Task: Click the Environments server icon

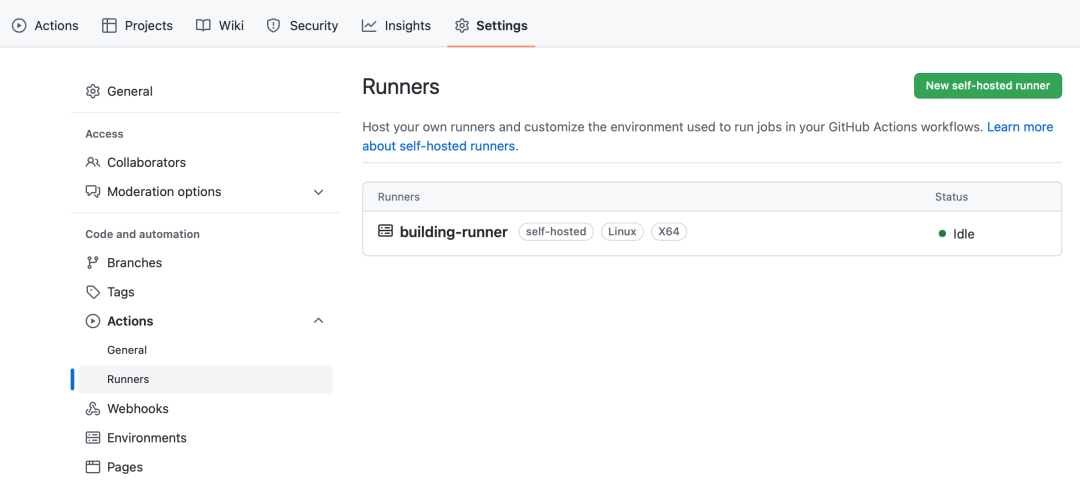Action: coord(93,438)
